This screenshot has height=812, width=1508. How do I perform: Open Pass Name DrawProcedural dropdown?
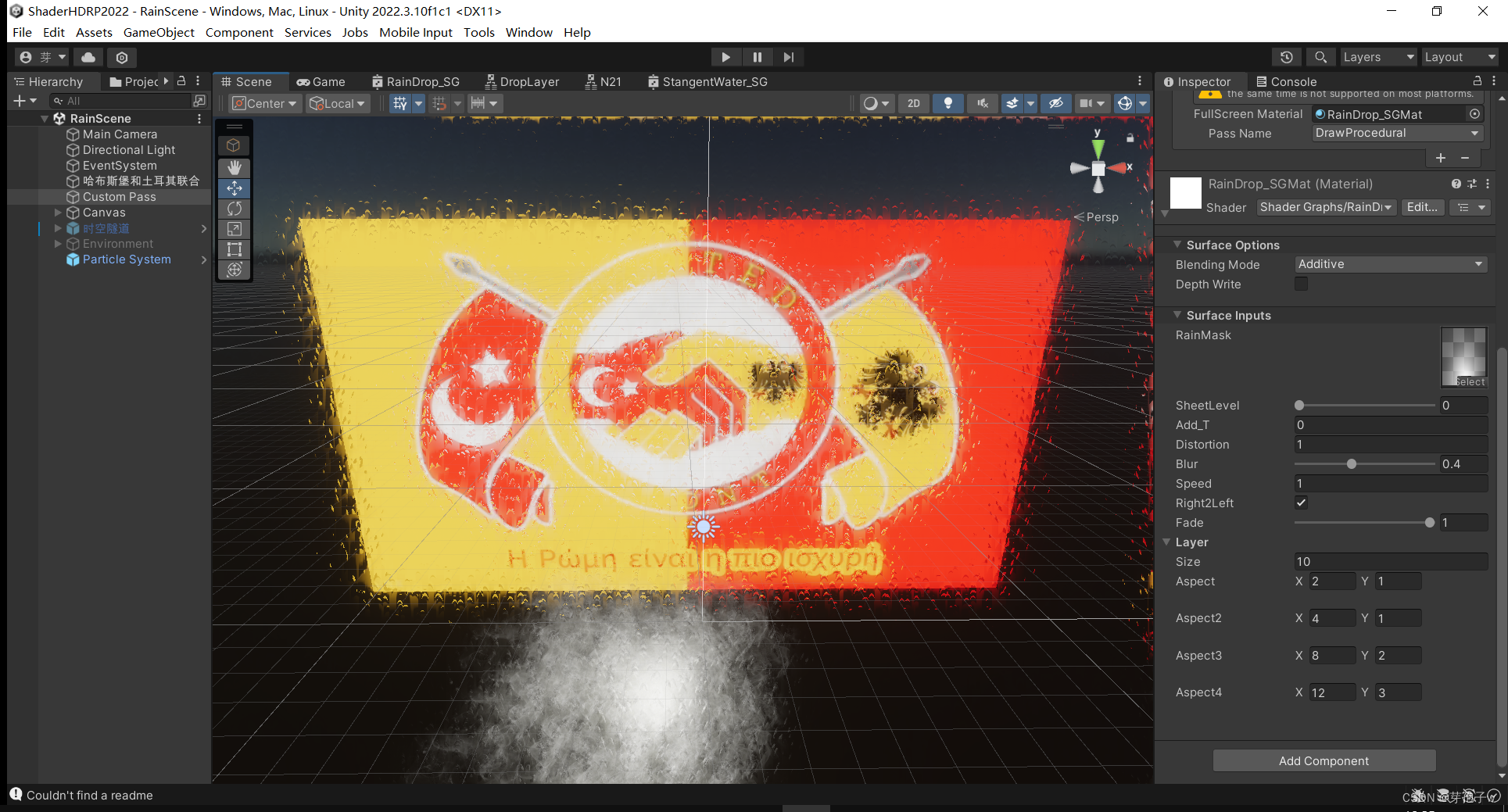point(1398,133)
